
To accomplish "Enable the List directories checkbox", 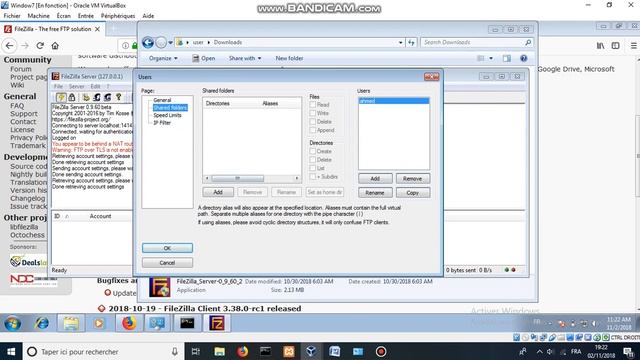I will point(313,168).
